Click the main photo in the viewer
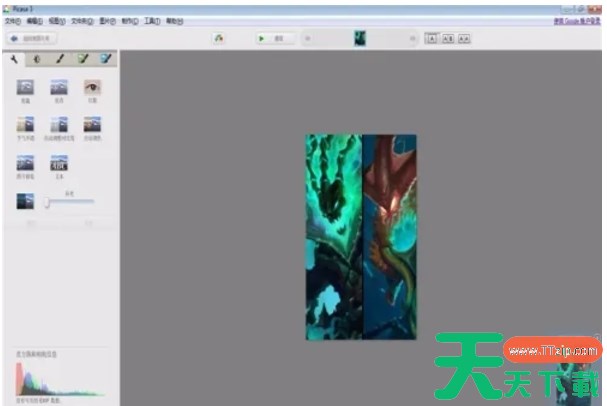 (x=361, y=237)
